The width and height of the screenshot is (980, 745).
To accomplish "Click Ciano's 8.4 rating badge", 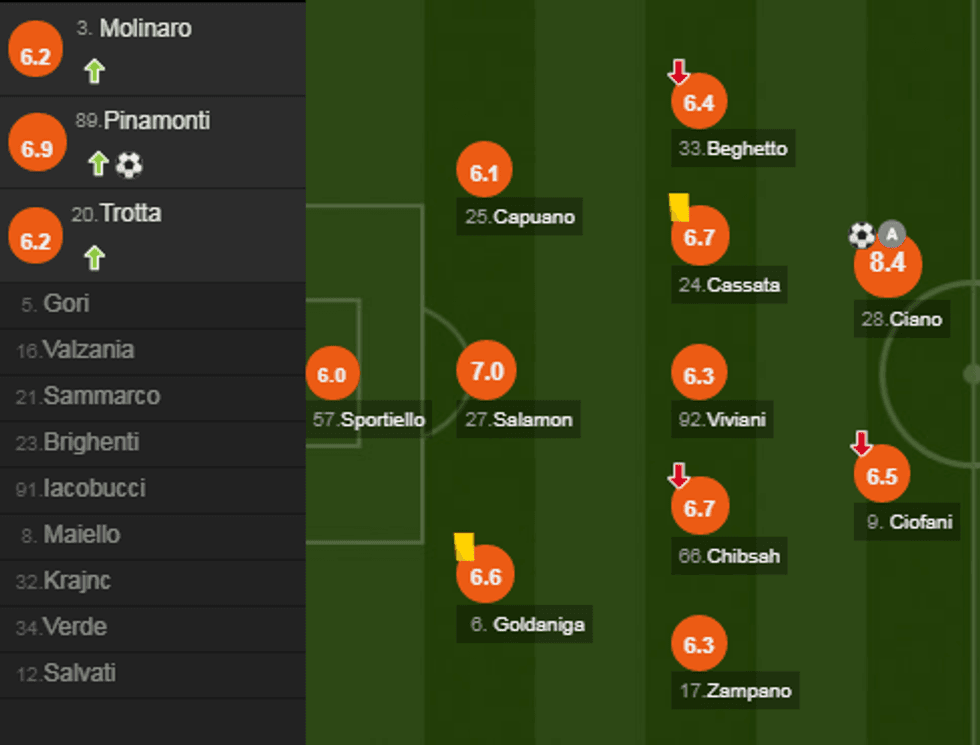I will tap(887, 264).
